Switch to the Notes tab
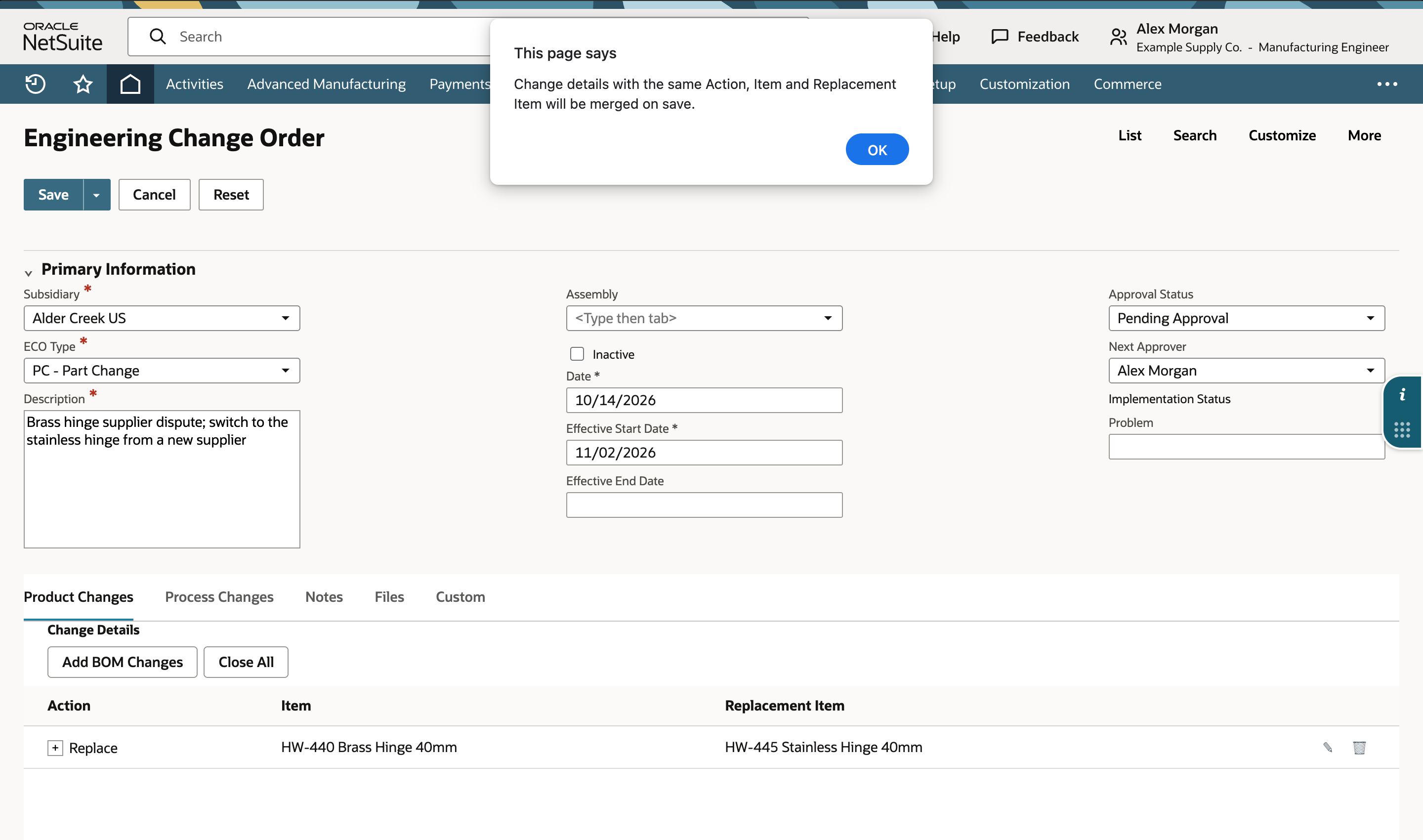1423x840 pixels. [324, 596]
